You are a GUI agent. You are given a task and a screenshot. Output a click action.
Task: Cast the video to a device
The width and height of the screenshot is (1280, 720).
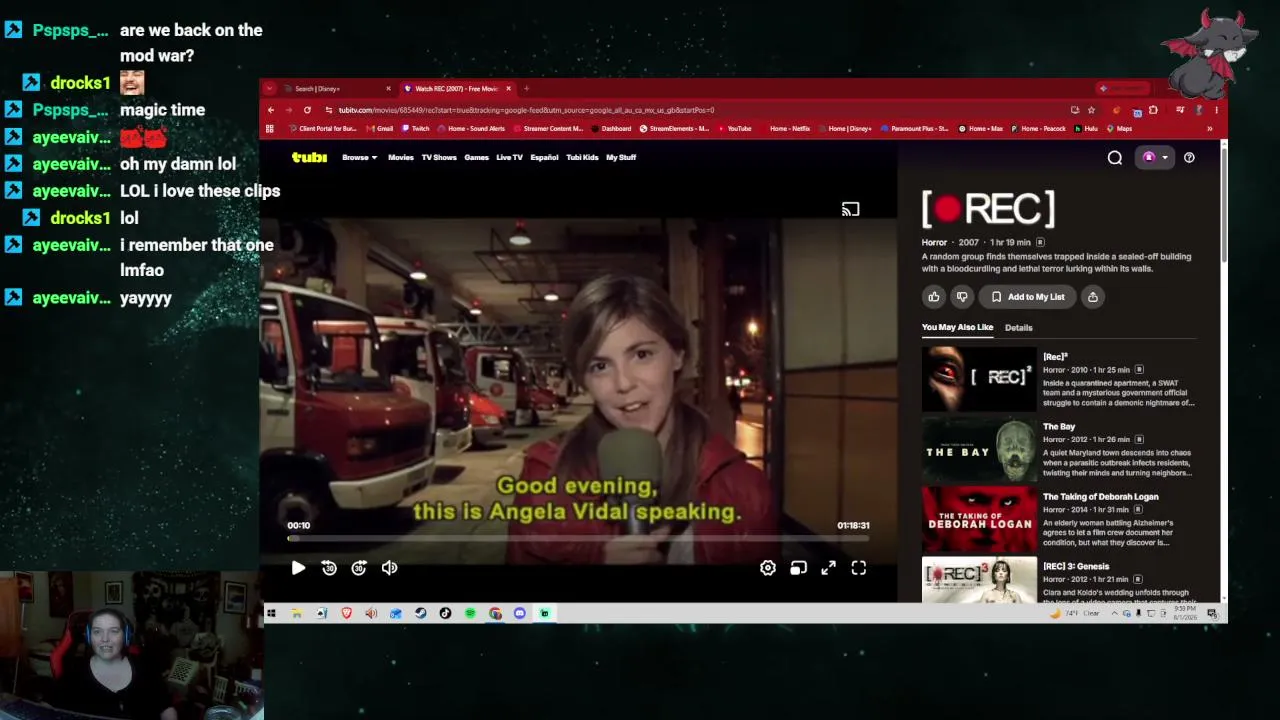click(850, 209)
